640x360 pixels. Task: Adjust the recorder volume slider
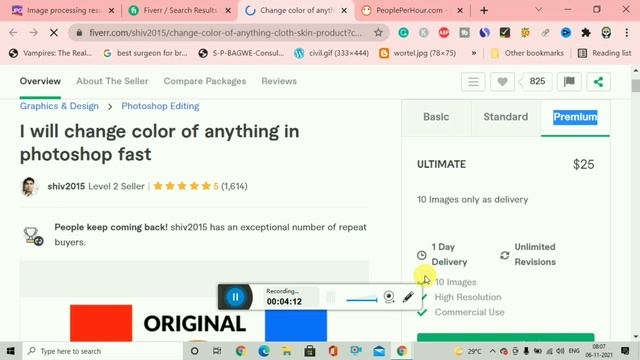pyautogui.click(x=362, y=300)
